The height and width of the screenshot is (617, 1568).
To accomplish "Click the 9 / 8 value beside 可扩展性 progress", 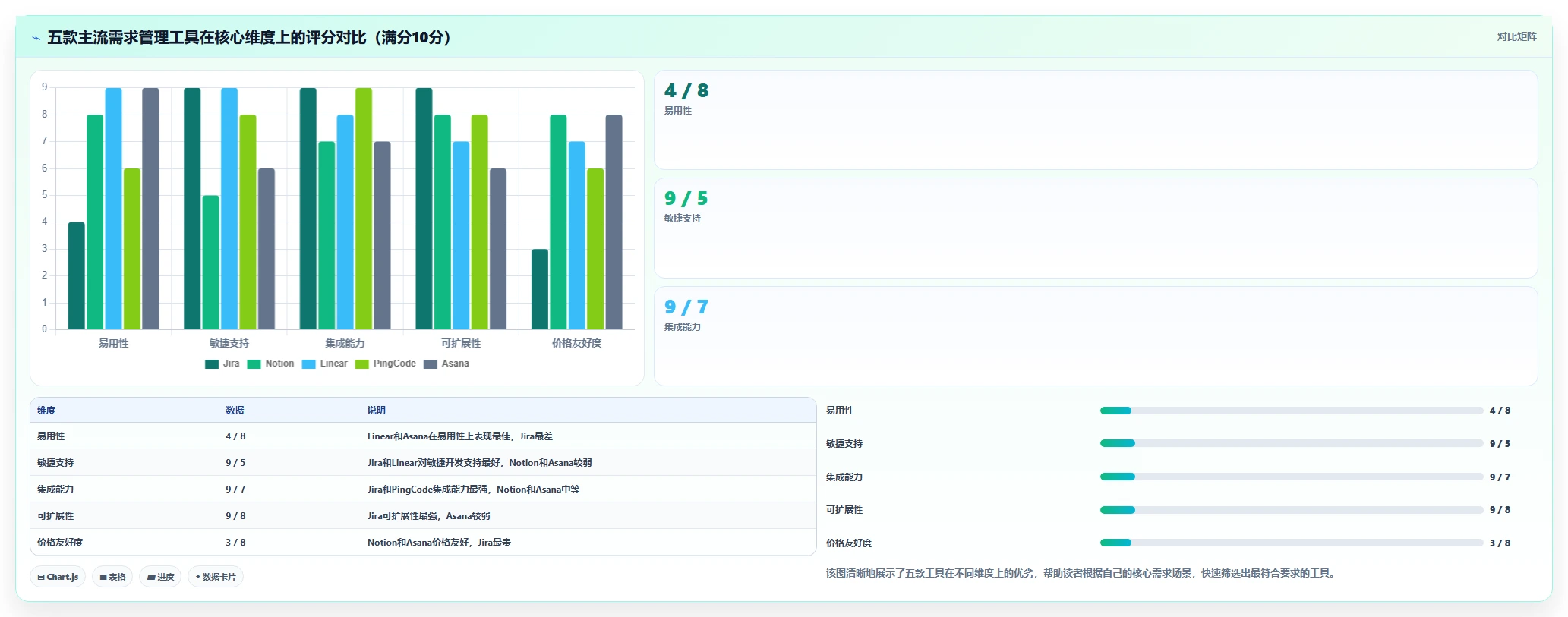I will (1500, 510).
